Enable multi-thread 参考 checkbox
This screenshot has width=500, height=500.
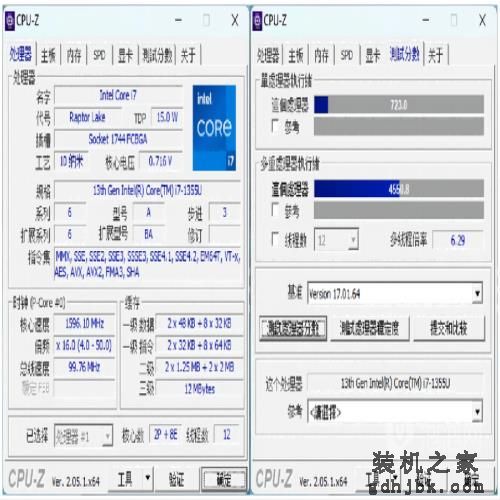pos(276,210)
